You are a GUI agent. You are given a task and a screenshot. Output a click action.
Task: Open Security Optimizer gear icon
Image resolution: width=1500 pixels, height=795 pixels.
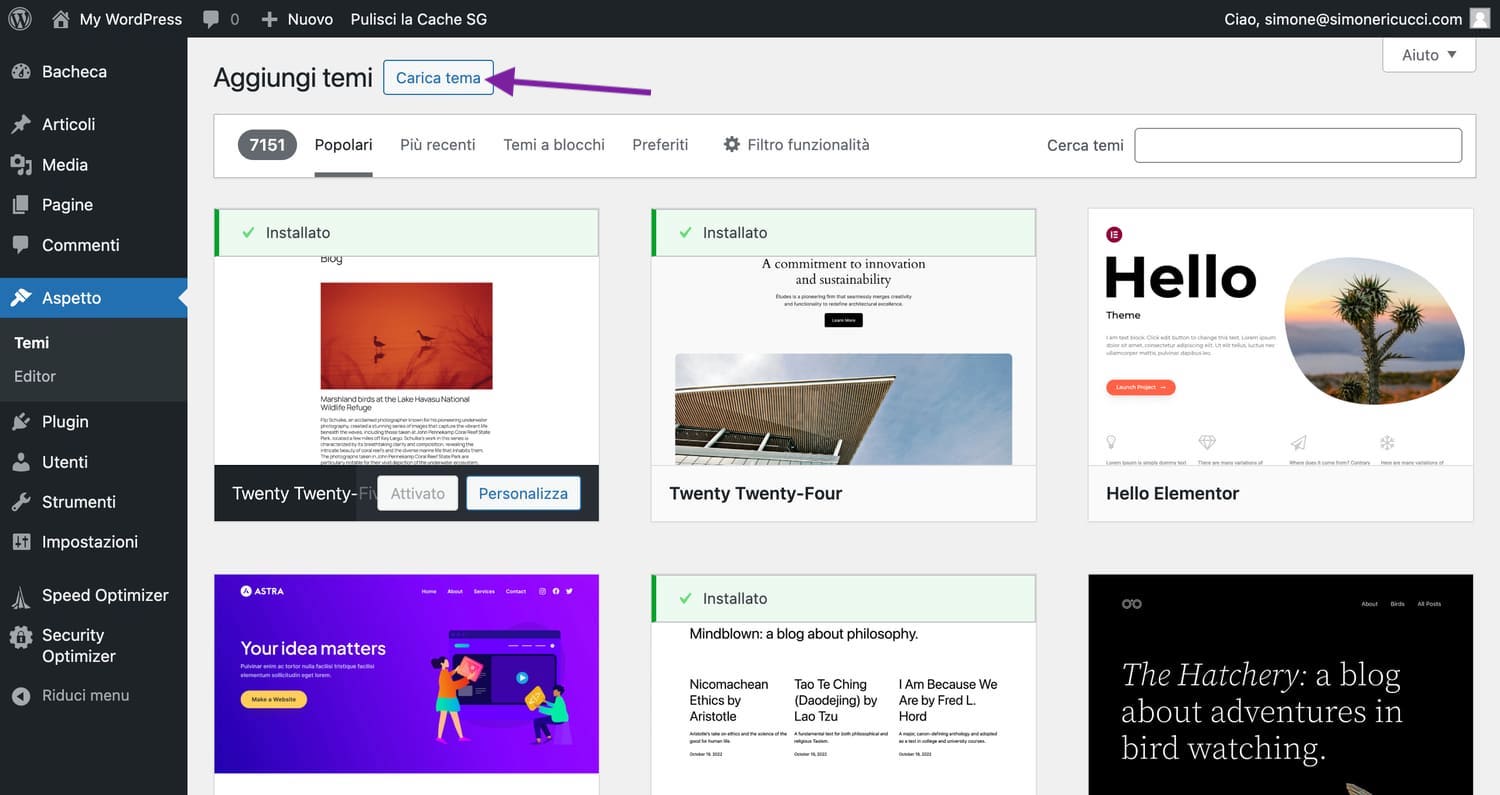point(21,636)
